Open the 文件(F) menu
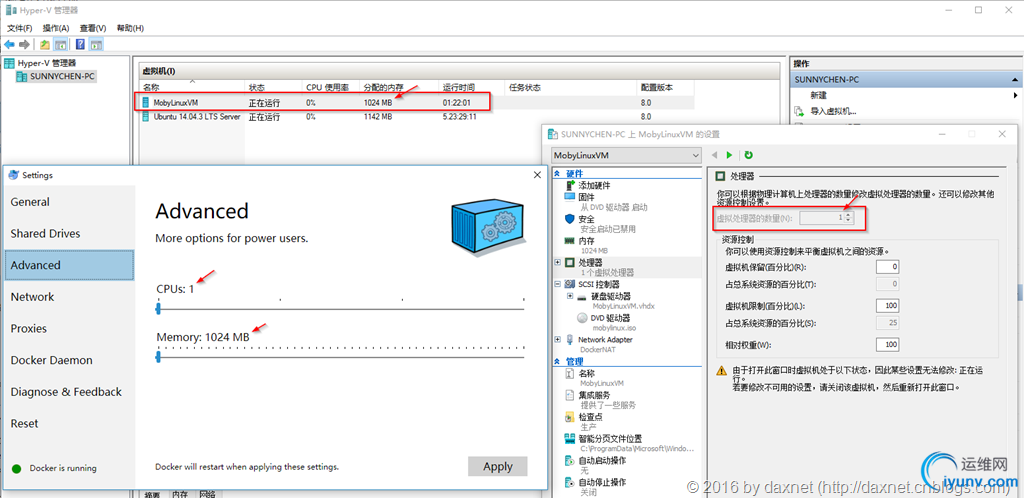 pyautogui.click(x=20, y=28)
